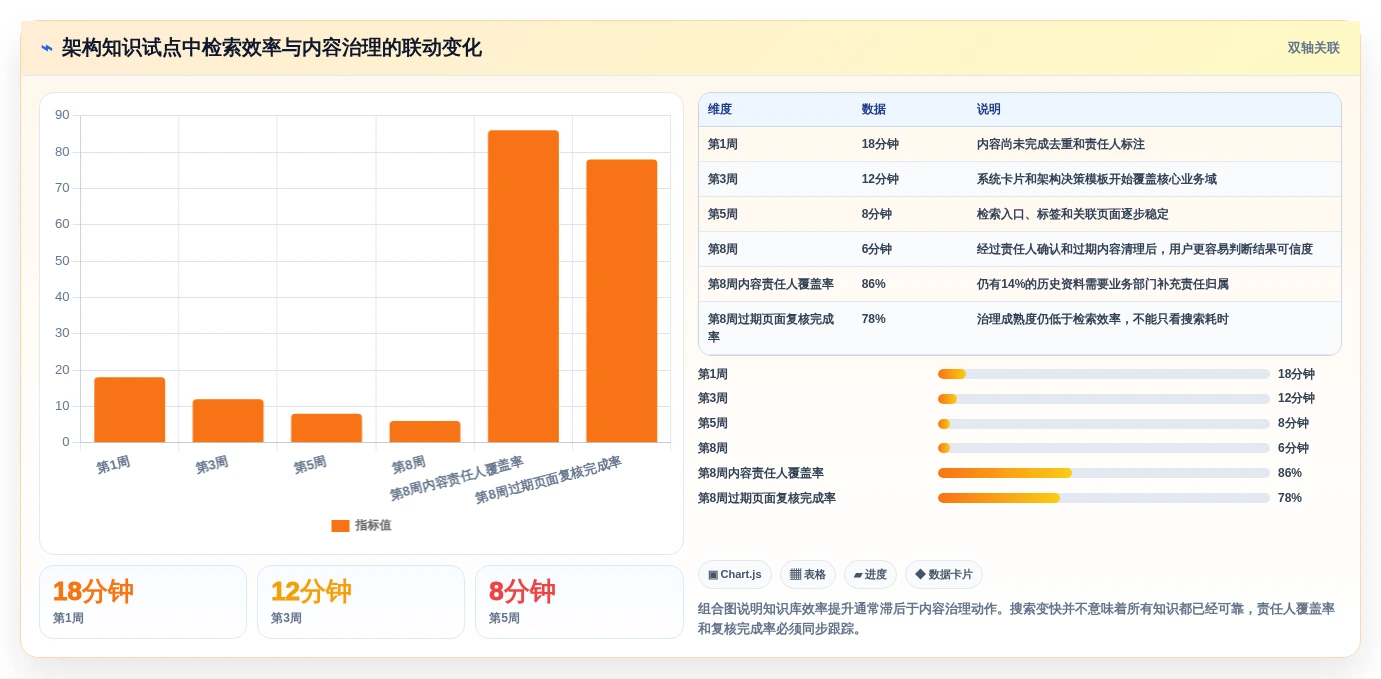Click the 18分钟 cell in the table
Viewport: 1381px width, 679px height.
[x=880, y=144]
